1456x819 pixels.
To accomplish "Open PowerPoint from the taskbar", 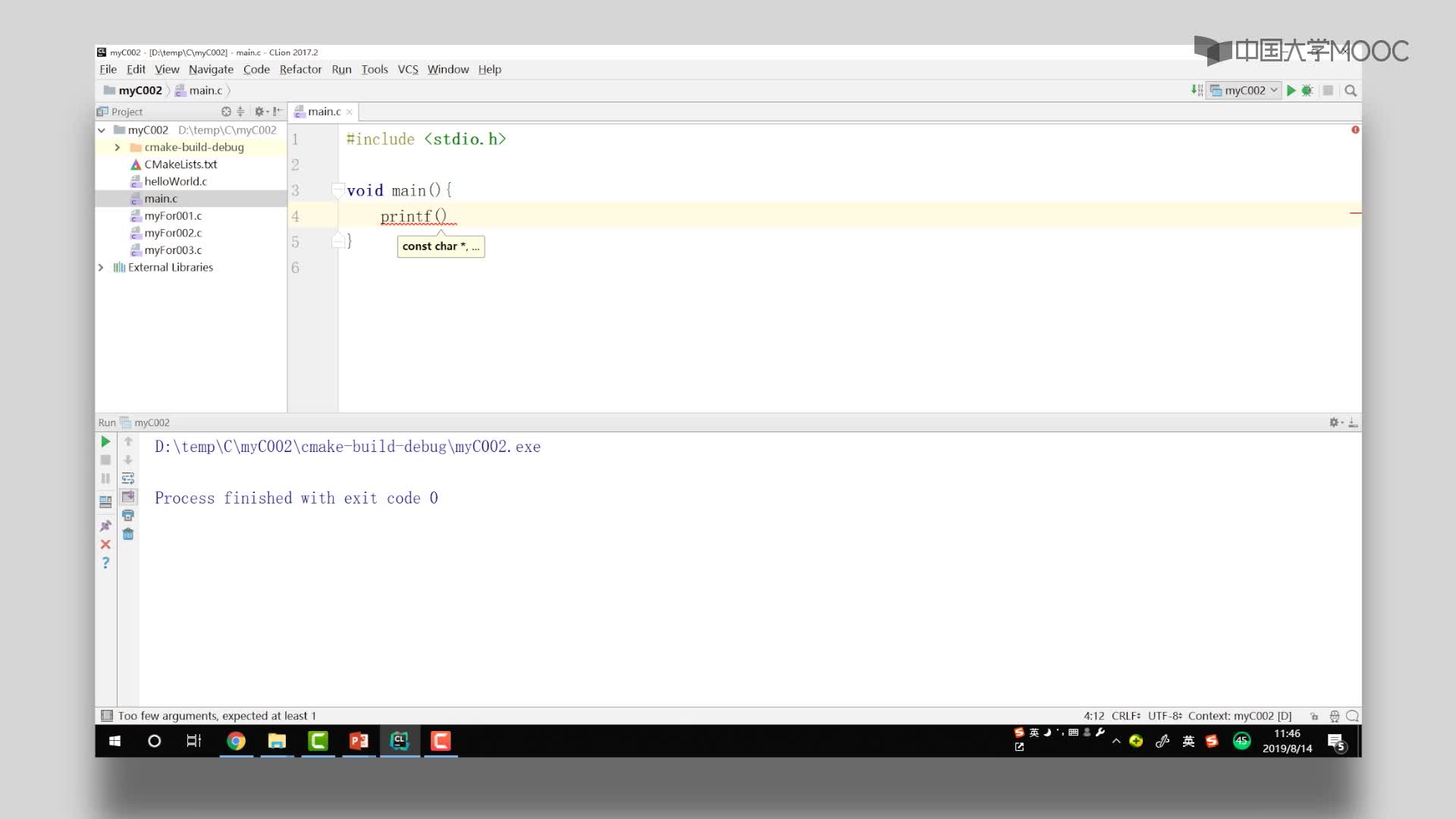I will click(359, 741).
